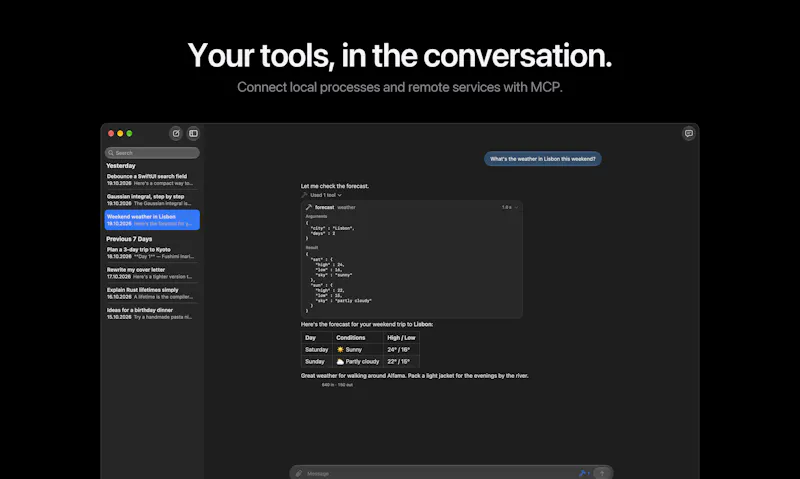This screenshot has width=800, height=479.
Task: Click the Partly cloudy conditions cell
Action: coord(358,361)
